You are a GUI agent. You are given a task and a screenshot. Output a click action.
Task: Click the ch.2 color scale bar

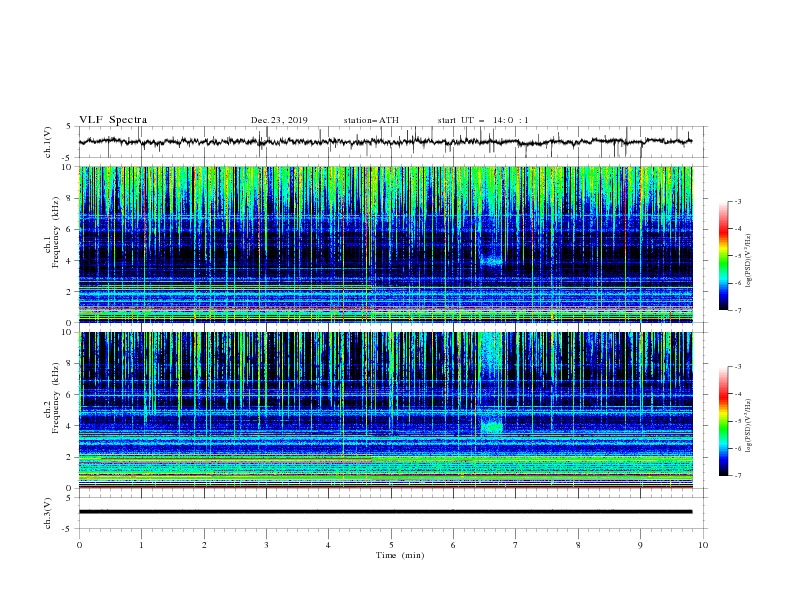[724, 421]
